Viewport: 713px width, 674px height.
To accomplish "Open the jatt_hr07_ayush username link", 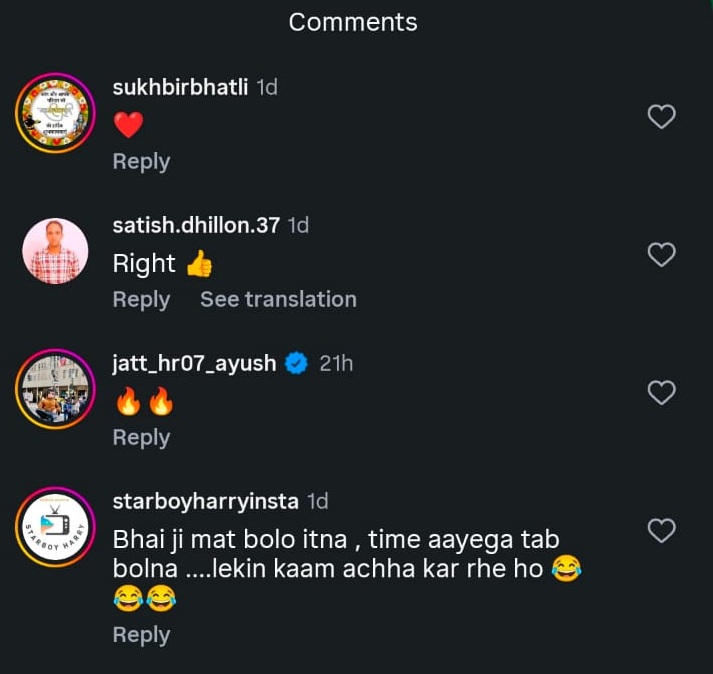I will coord(195,363).
